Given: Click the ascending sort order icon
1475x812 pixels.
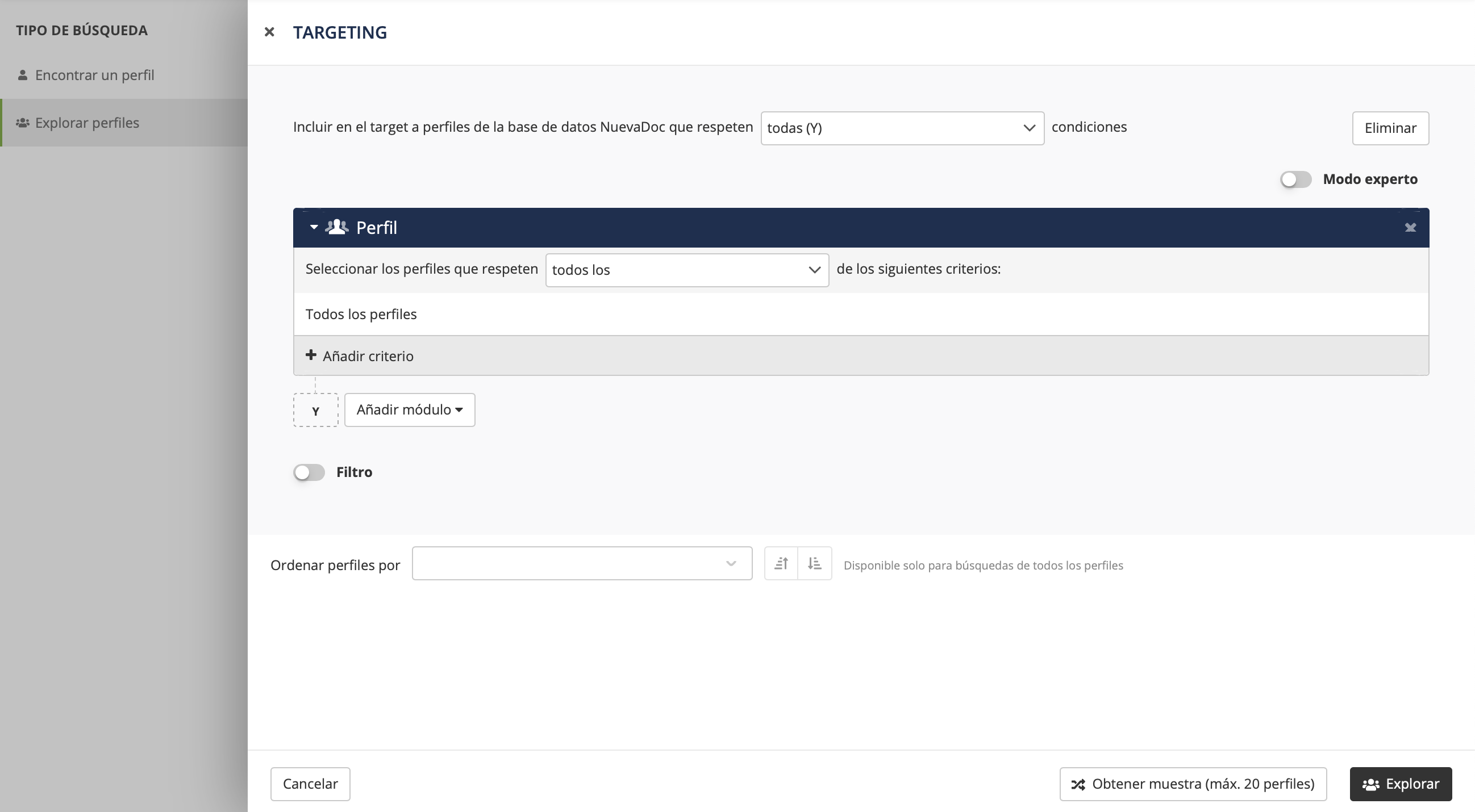Looking at the screenshot, I should [x=781, y=564].
